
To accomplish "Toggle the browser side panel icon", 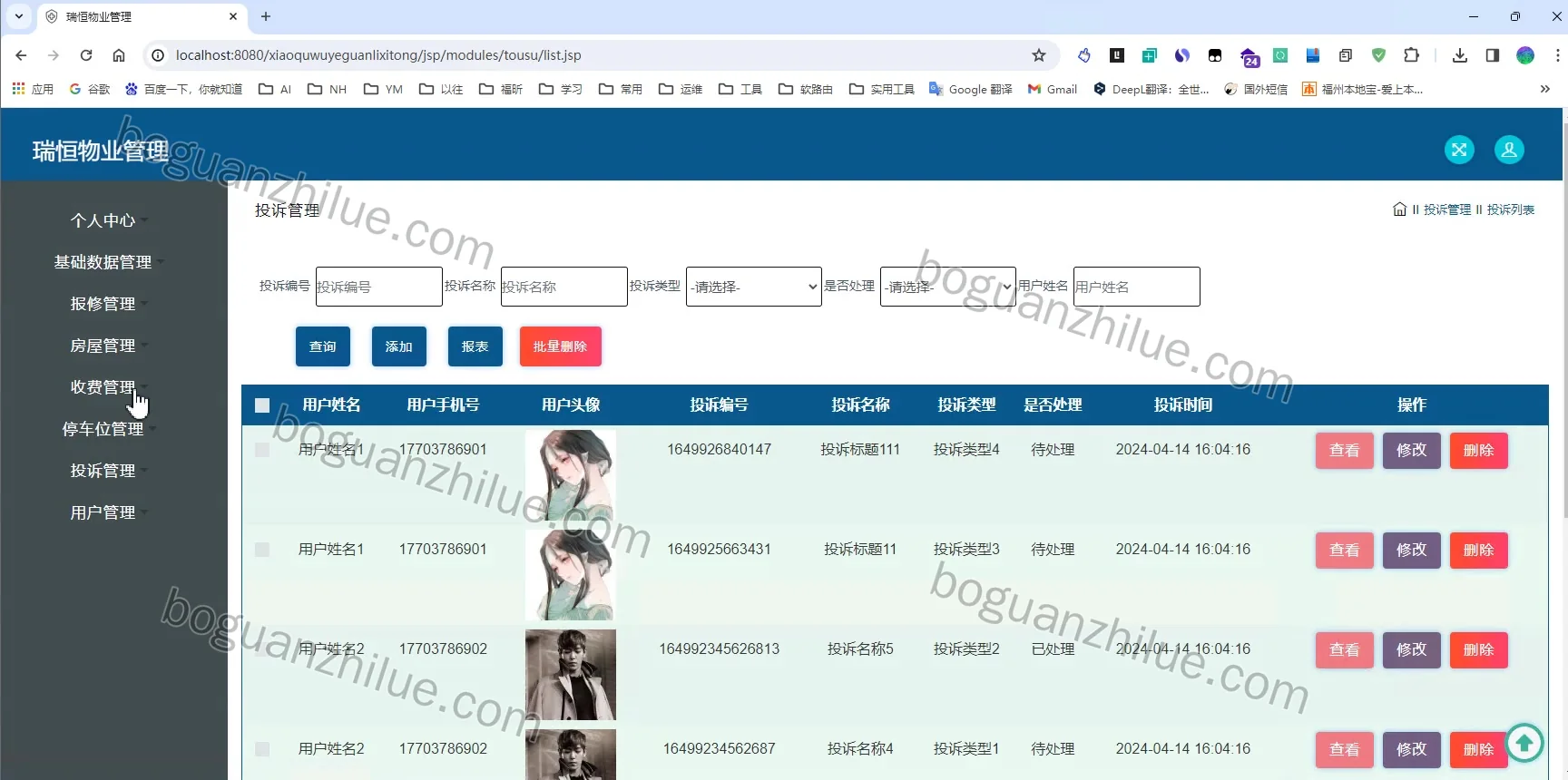I will [x=1492, y=55].
